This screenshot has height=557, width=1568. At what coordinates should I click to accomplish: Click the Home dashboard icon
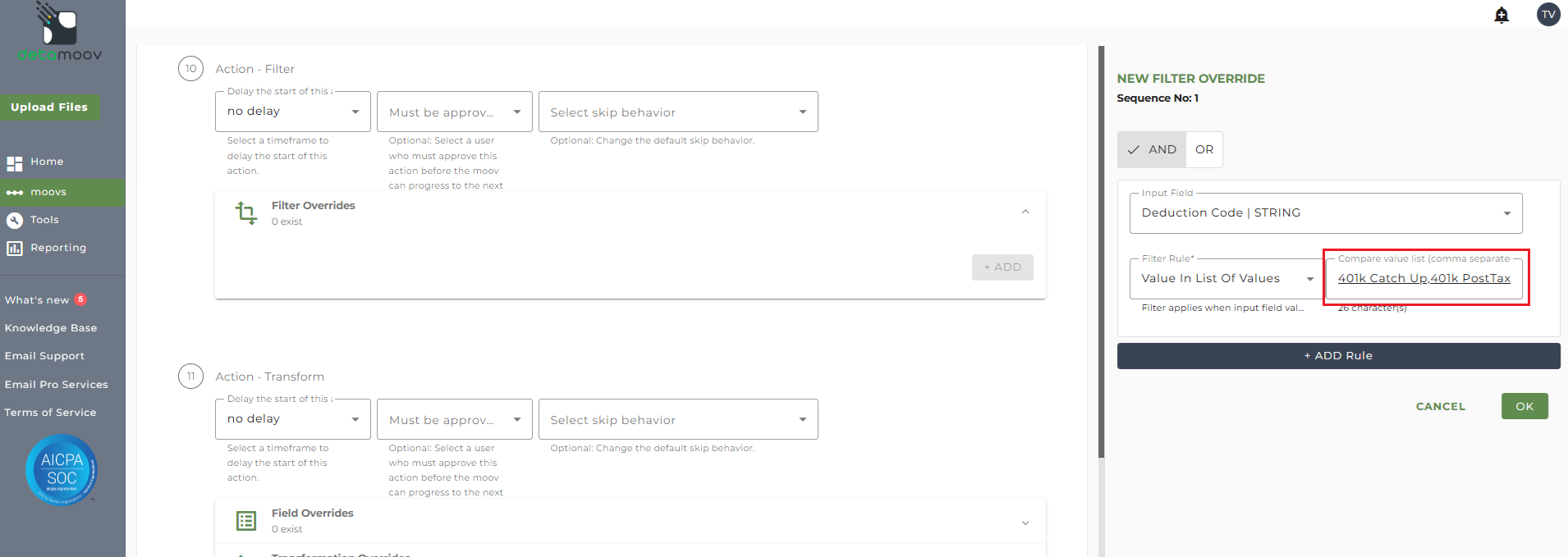[x=15, y=162]
